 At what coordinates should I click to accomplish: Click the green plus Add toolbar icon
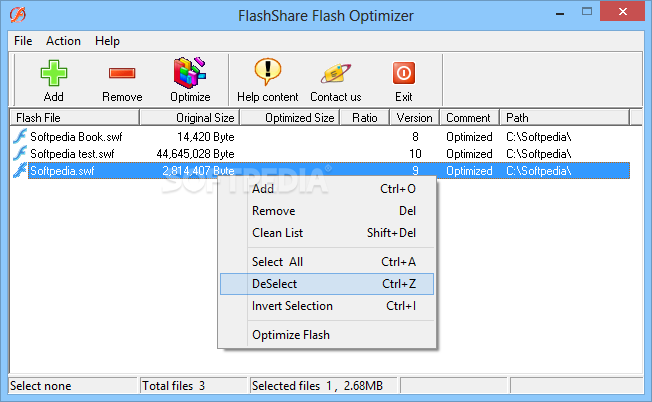(x=54, y=73)
